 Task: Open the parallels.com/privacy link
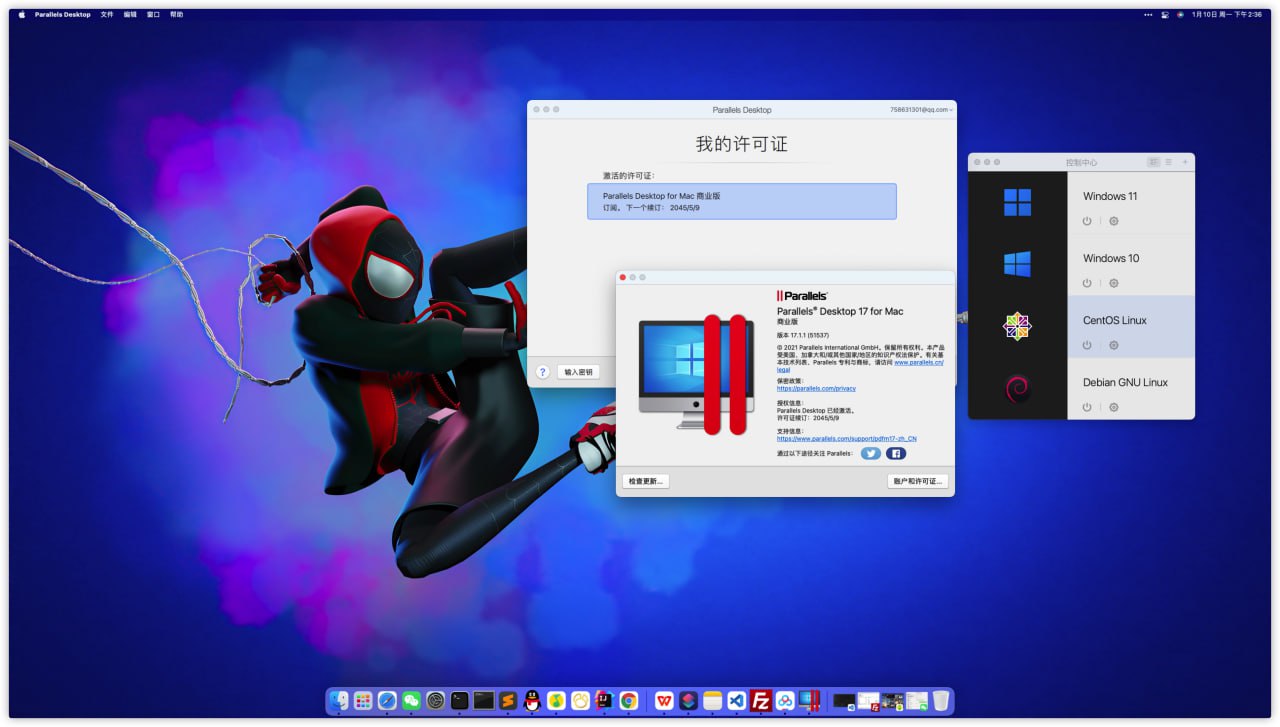pyautogui.click(x=816, y=388)
